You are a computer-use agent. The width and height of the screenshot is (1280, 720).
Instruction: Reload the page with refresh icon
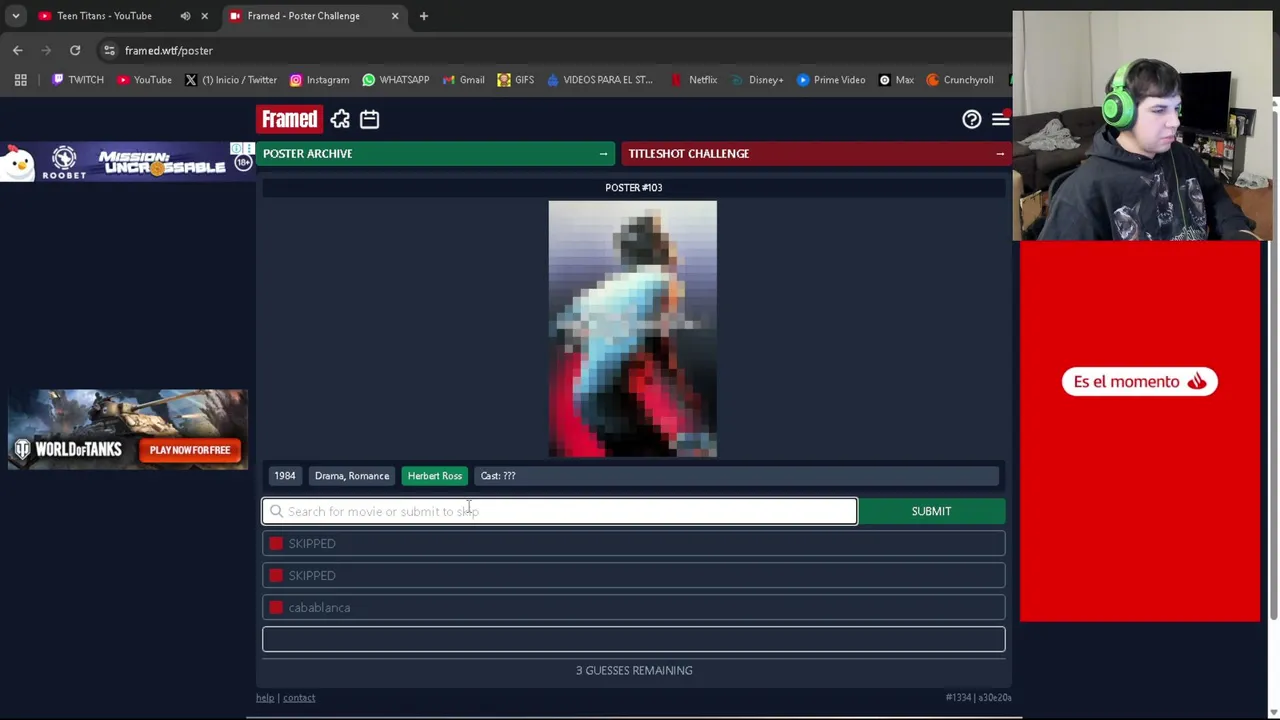click(x=75, y=50)
